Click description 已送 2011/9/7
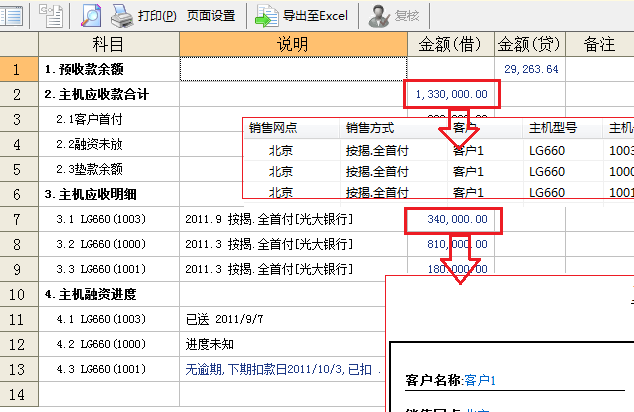 (x=224, y=319)
